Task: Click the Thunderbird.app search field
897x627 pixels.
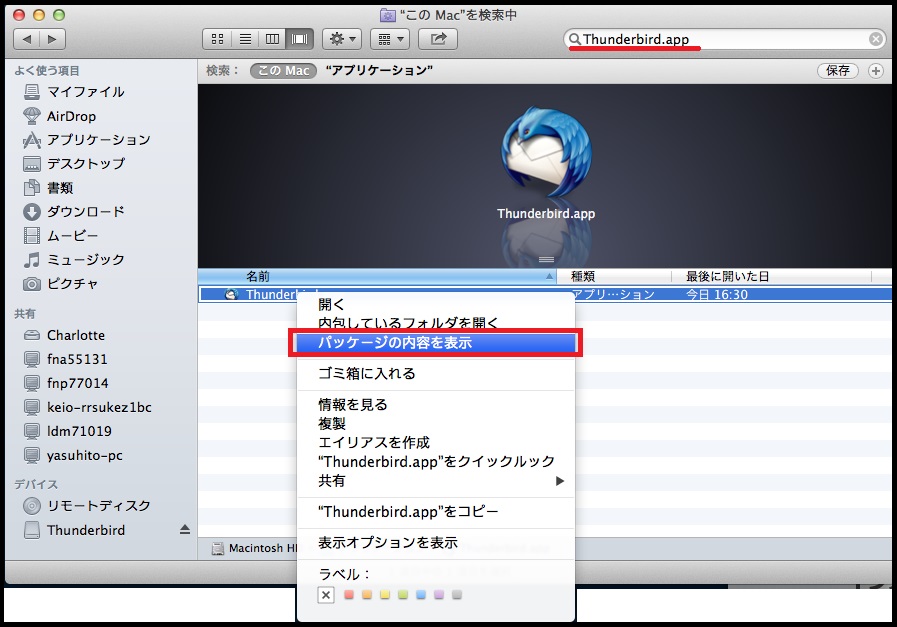Action: 720,39
